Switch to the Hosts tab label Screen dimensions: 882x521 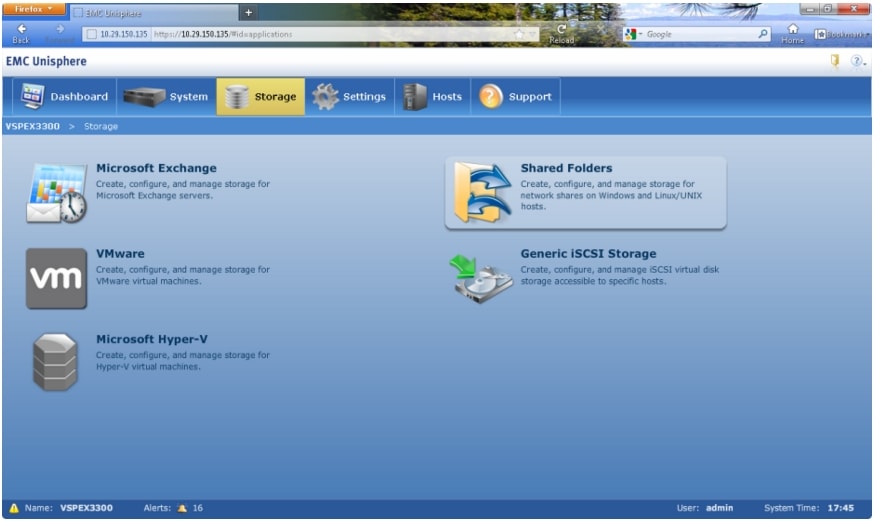click(x=447, y=97)
